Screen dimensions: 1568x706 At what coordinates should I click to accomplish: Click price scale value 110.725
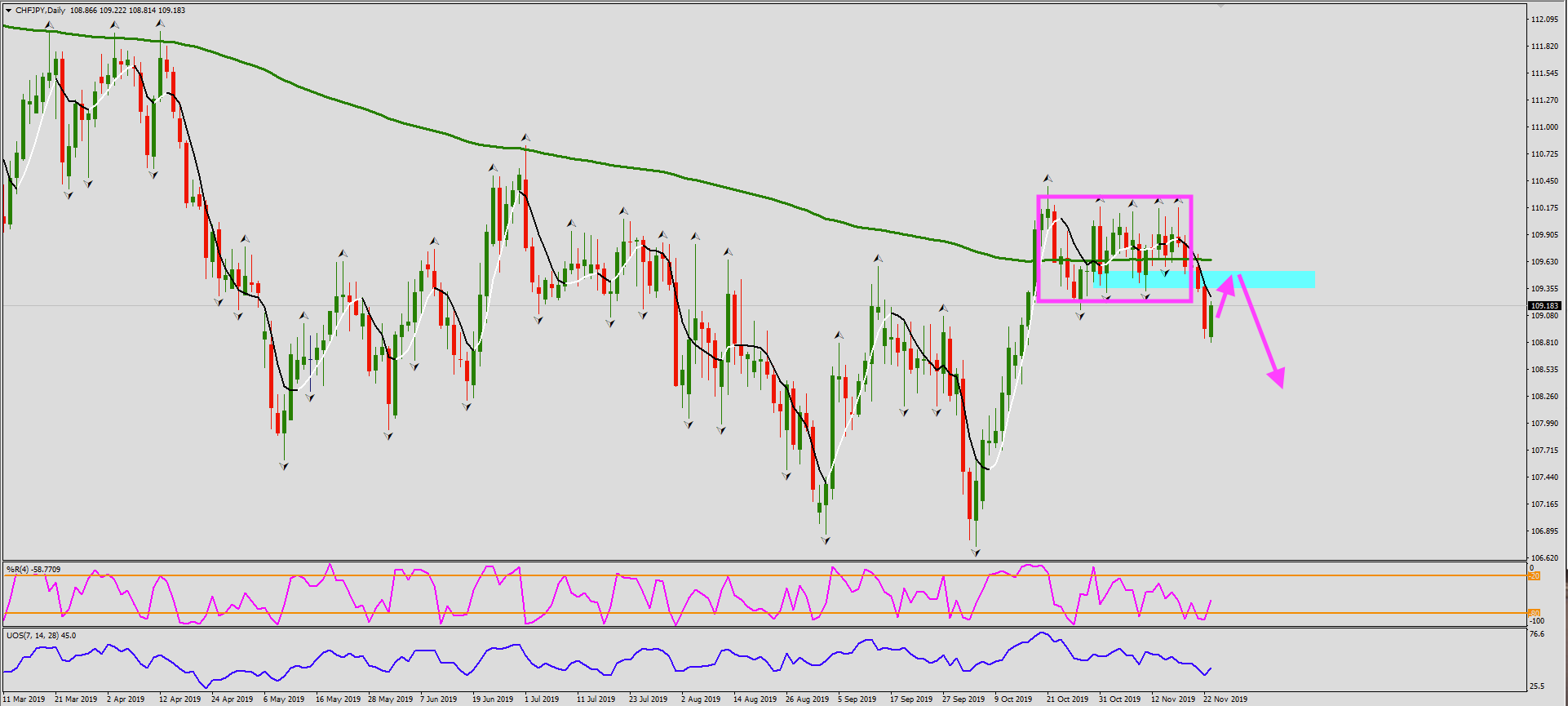[1545, 154]
